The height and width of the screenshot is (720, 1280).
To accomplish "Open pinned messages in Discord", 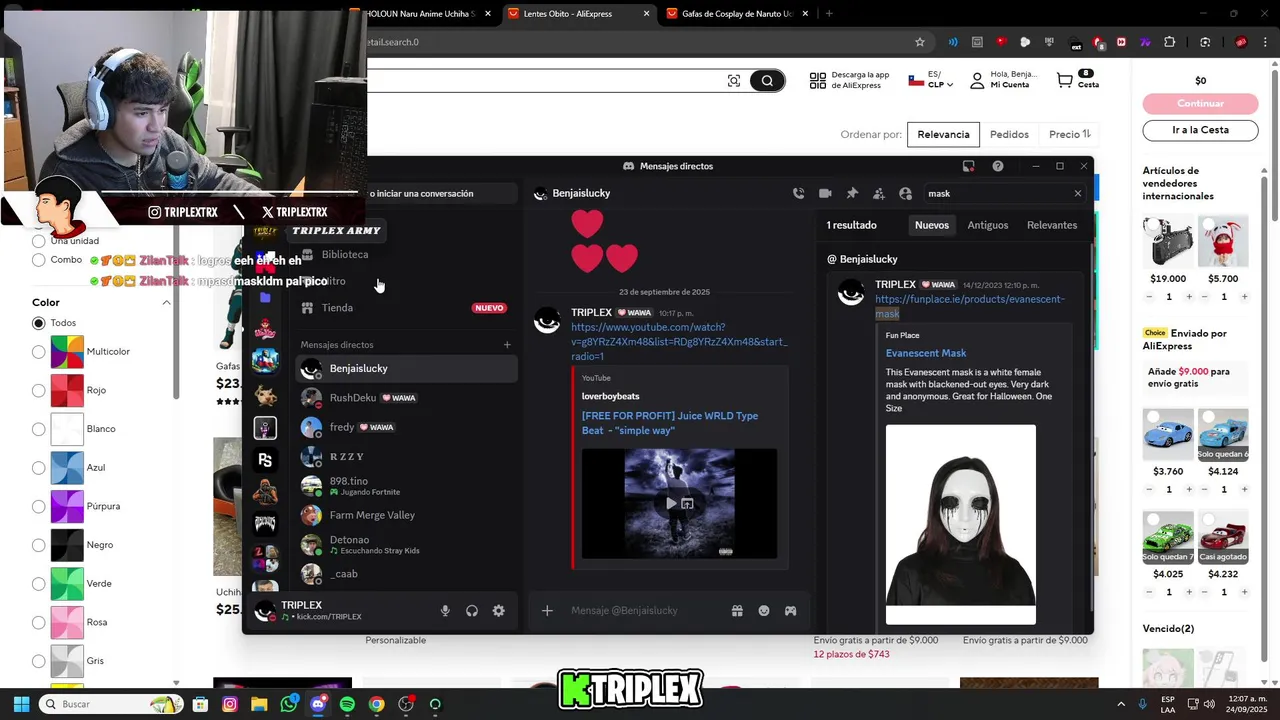I will (852, 193).
